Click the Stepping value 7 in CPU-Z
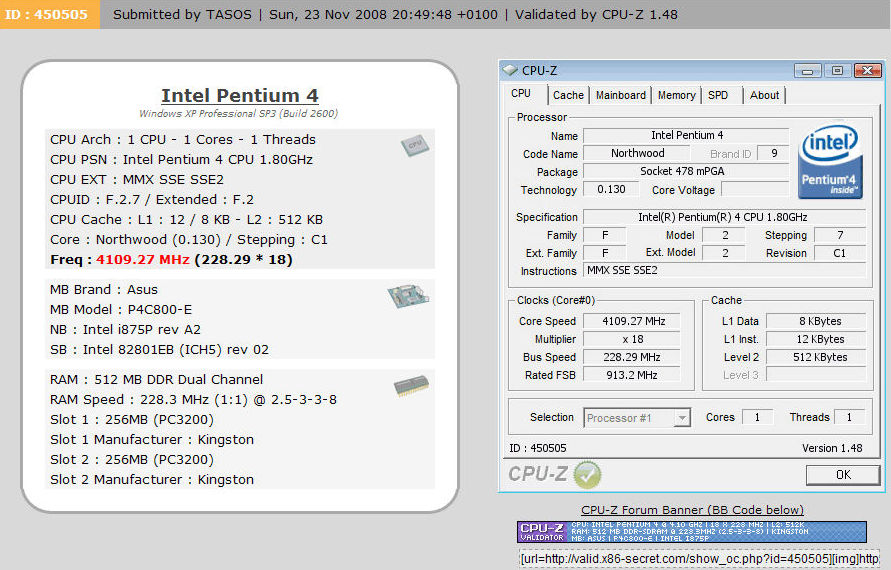This screenshot has height=570, width=891. point(840,235)
